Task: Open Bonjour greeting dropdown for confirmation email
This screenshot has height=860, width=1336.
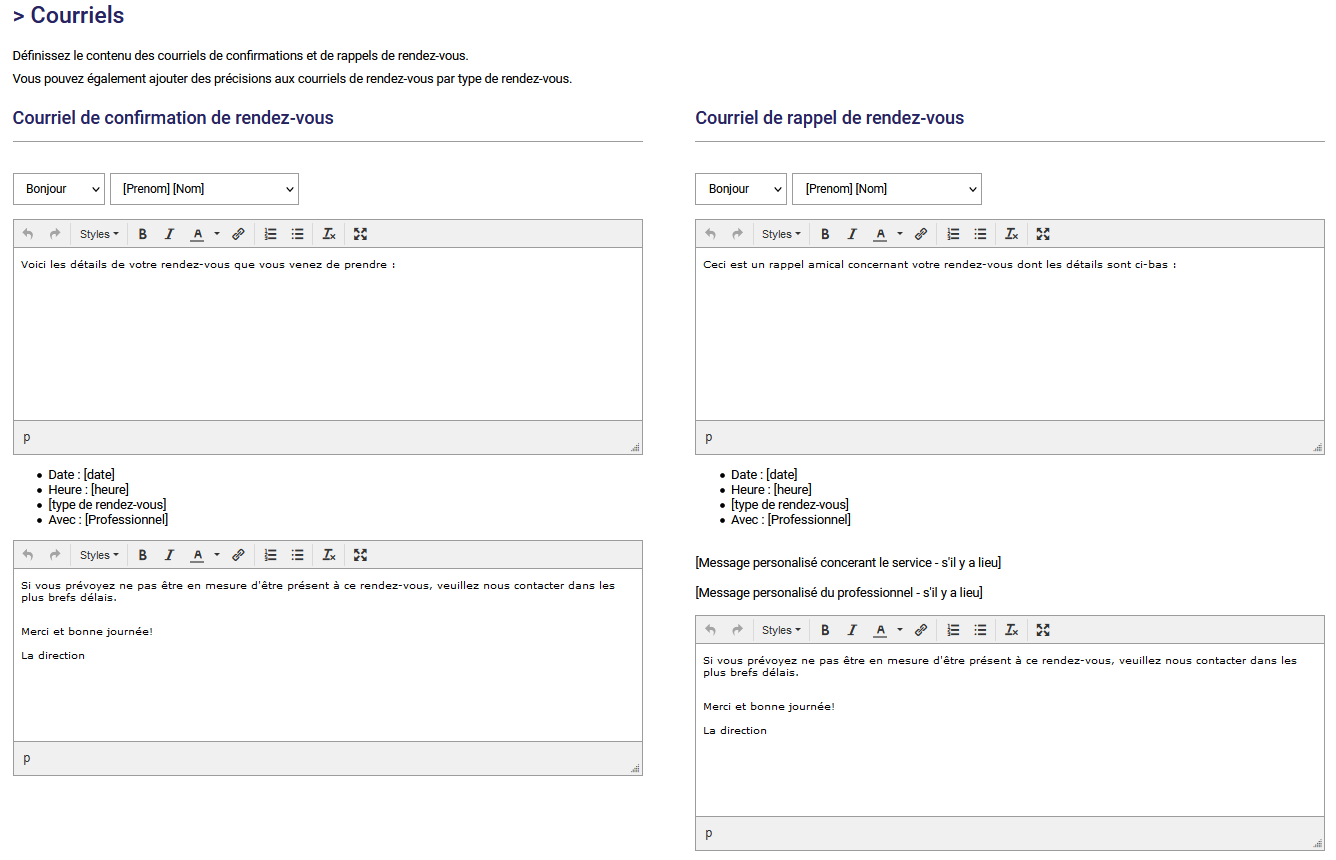Action: 59,189
